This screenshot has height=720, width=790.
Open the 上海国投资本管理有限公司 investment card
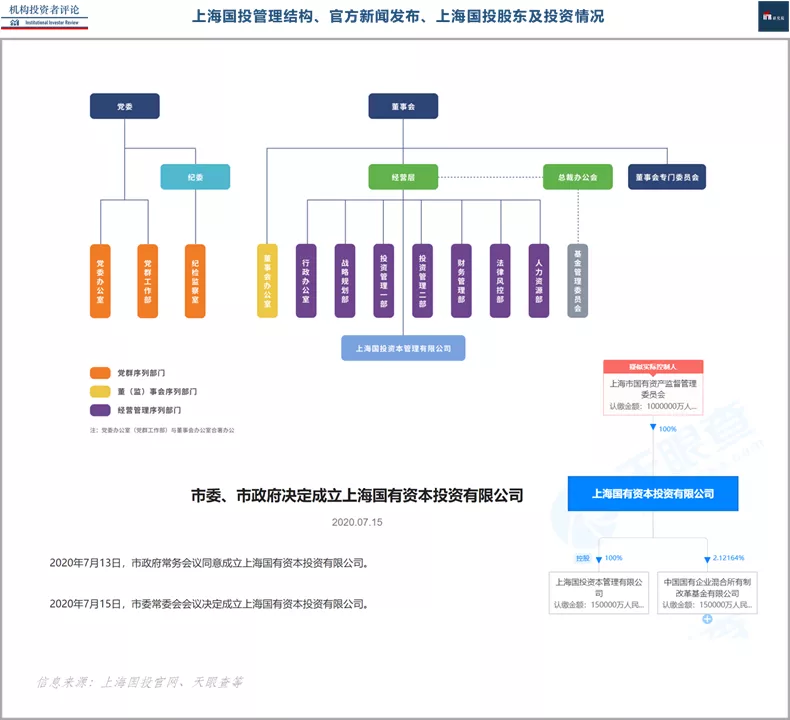pyautogui.click(x=599, y=593)
